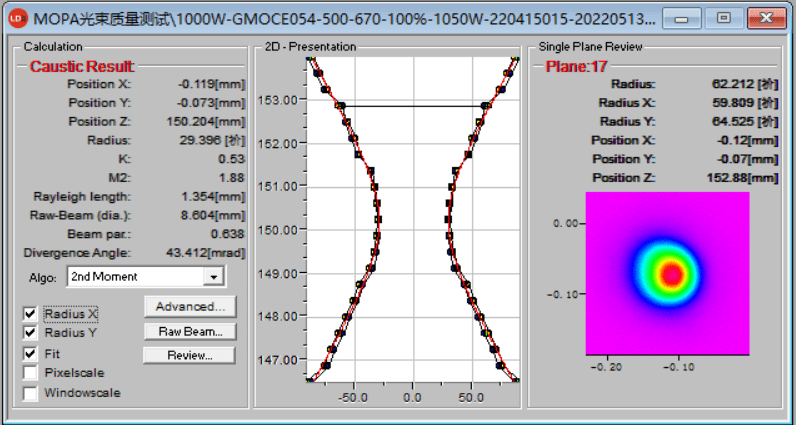Enable the Windowscale checkbox
Image resolution: width=796 pixels, height=425 pixels.
(x=30, y=393)
